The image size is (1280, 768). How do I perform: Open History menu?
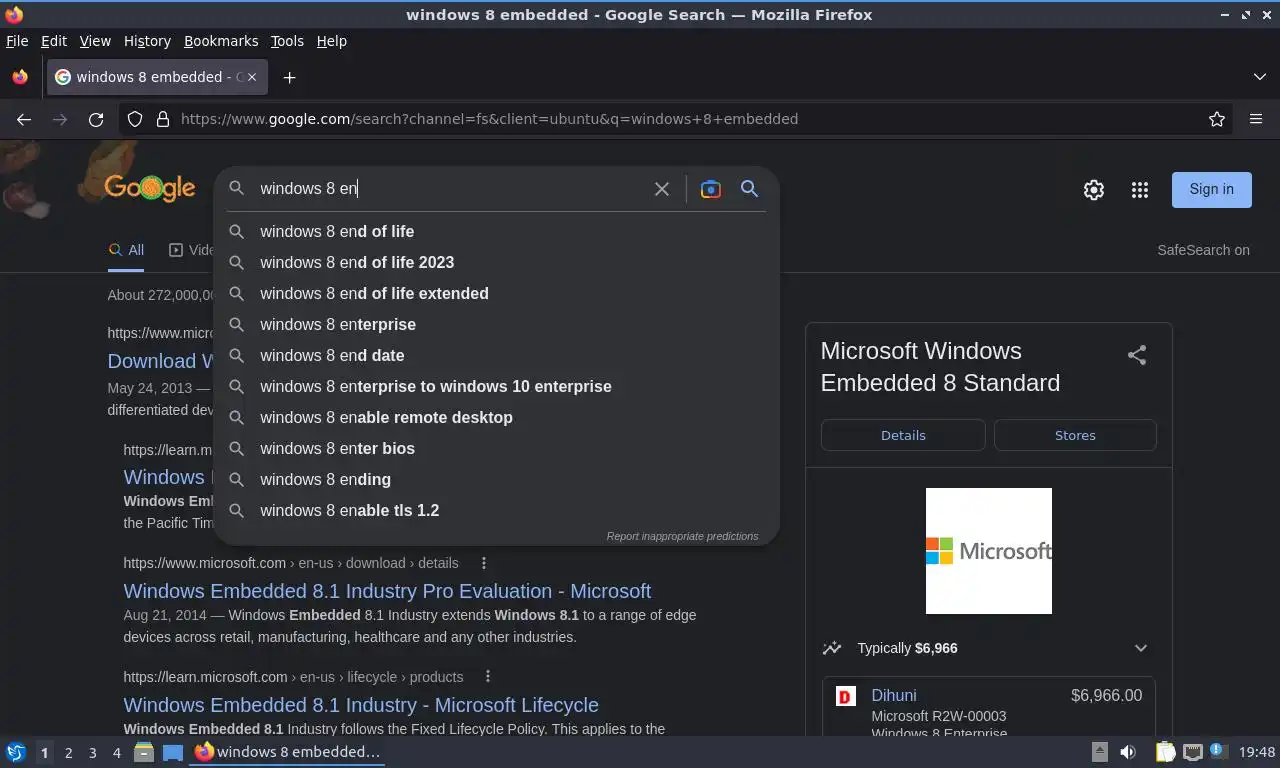147,41
